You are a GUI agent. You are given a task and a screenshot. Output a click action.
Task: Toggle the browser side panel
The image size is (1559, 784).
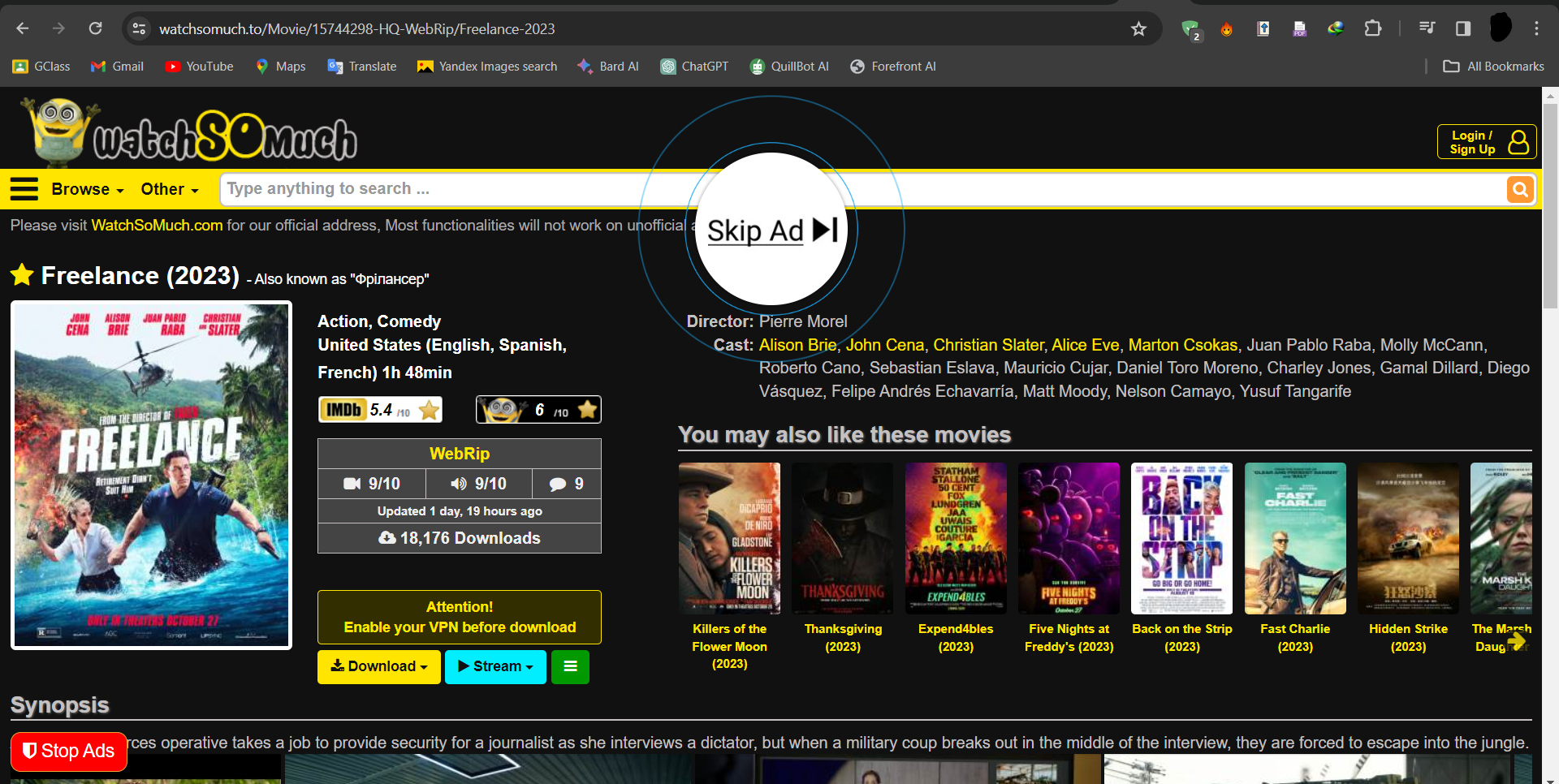(1462, 29)
